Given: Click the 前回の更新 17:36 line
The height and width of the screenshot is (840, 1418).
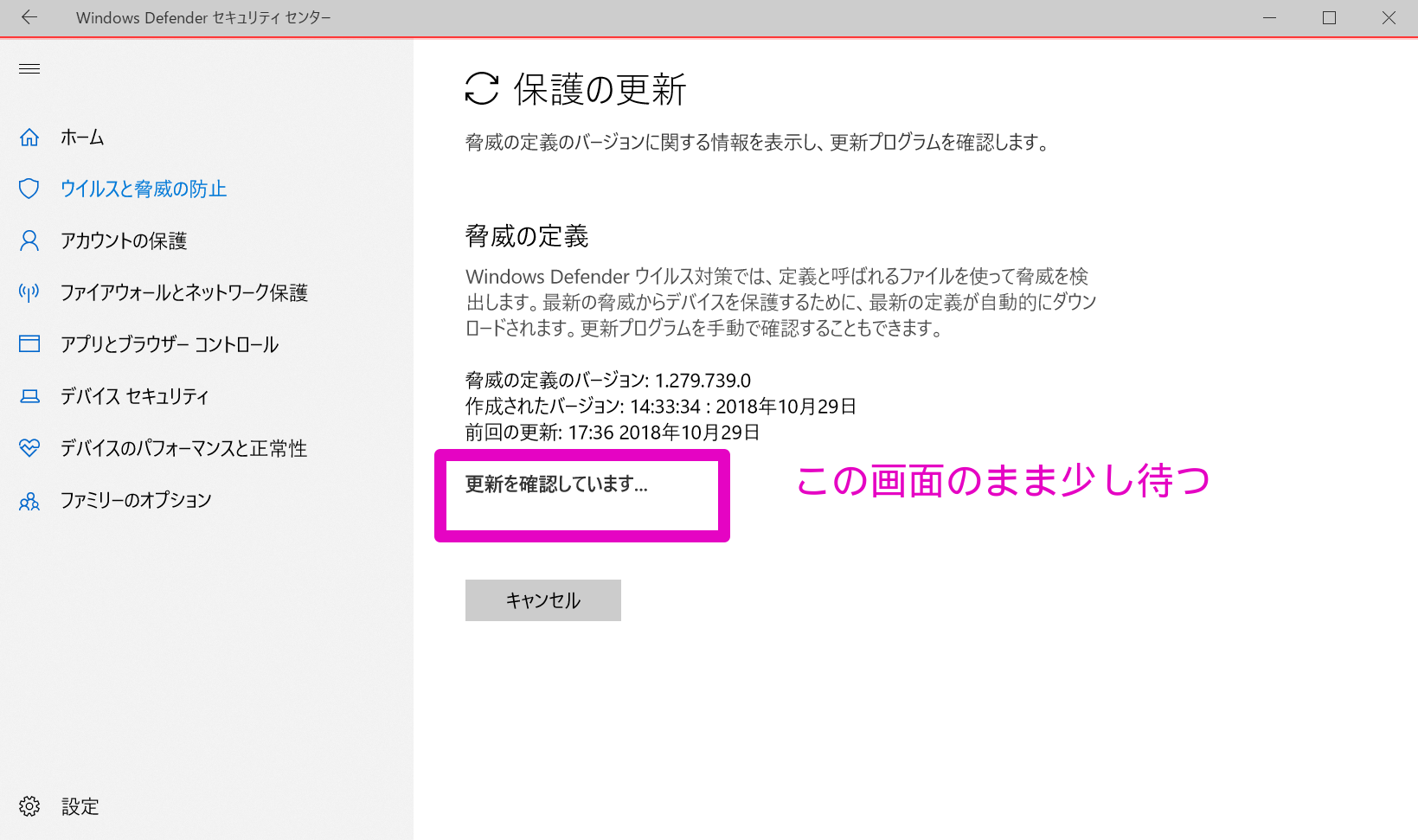Looking at the screenshot, I should 613,433.
